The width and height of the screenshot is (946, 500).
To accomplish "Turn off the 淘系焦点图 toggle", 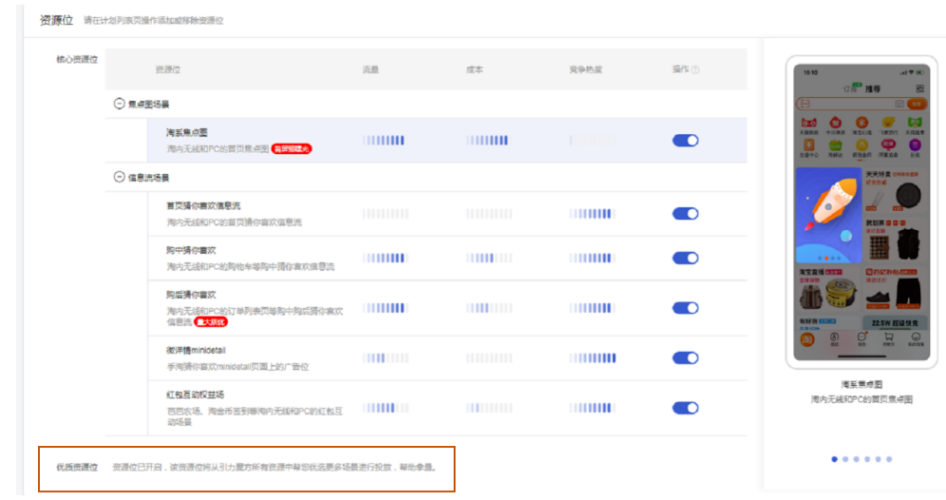I will tap(685, 141).
